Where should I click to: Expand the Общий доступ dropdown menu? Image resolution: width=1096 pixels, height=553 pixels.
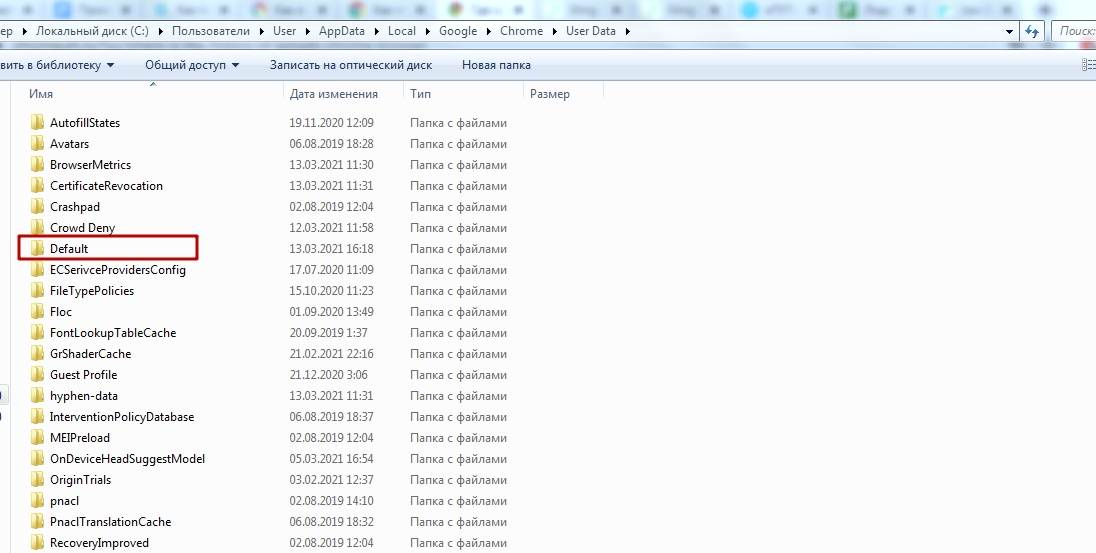tap(192, 65)
